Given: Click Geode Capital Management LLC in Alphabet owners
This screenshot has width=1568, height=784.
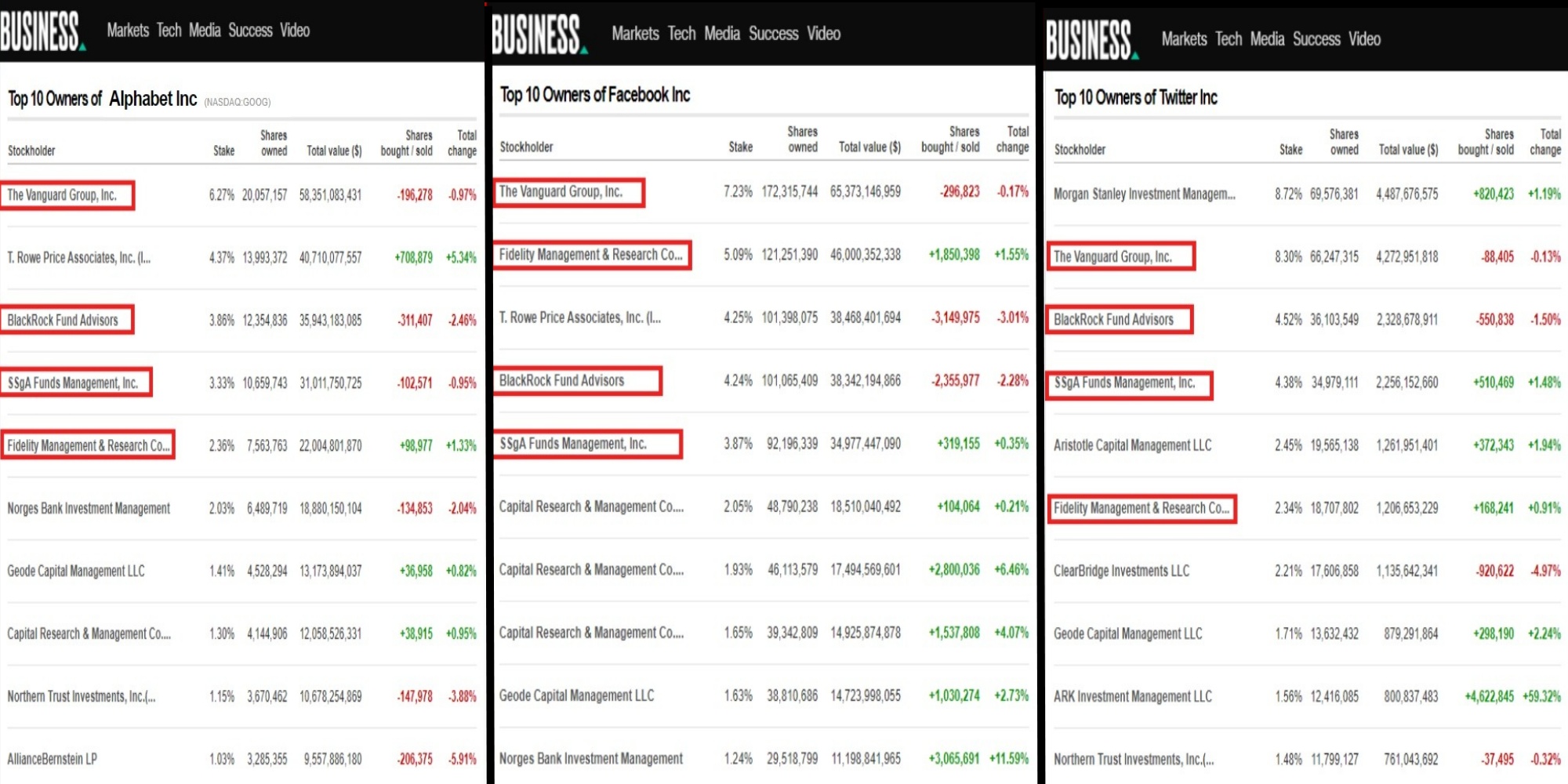Looking at the screenshot, I should coord(76,572).
